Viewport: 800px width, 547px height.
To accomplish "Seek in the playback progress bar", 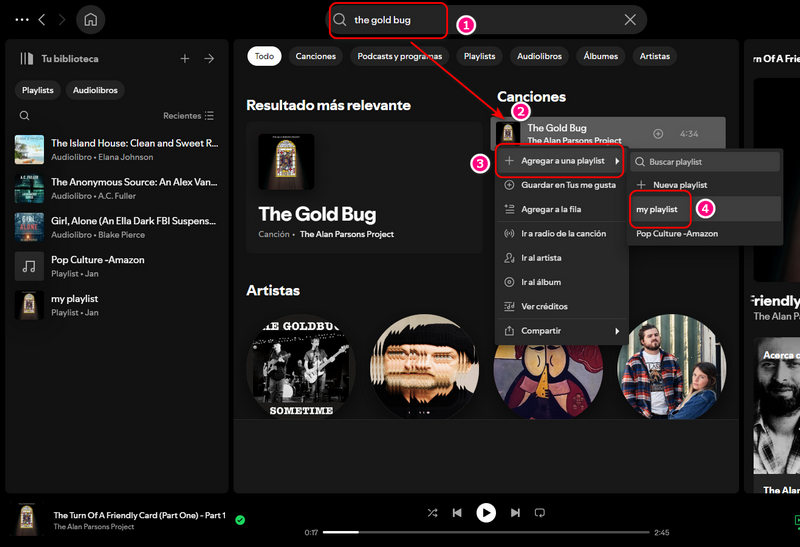I will coord(486,532).
